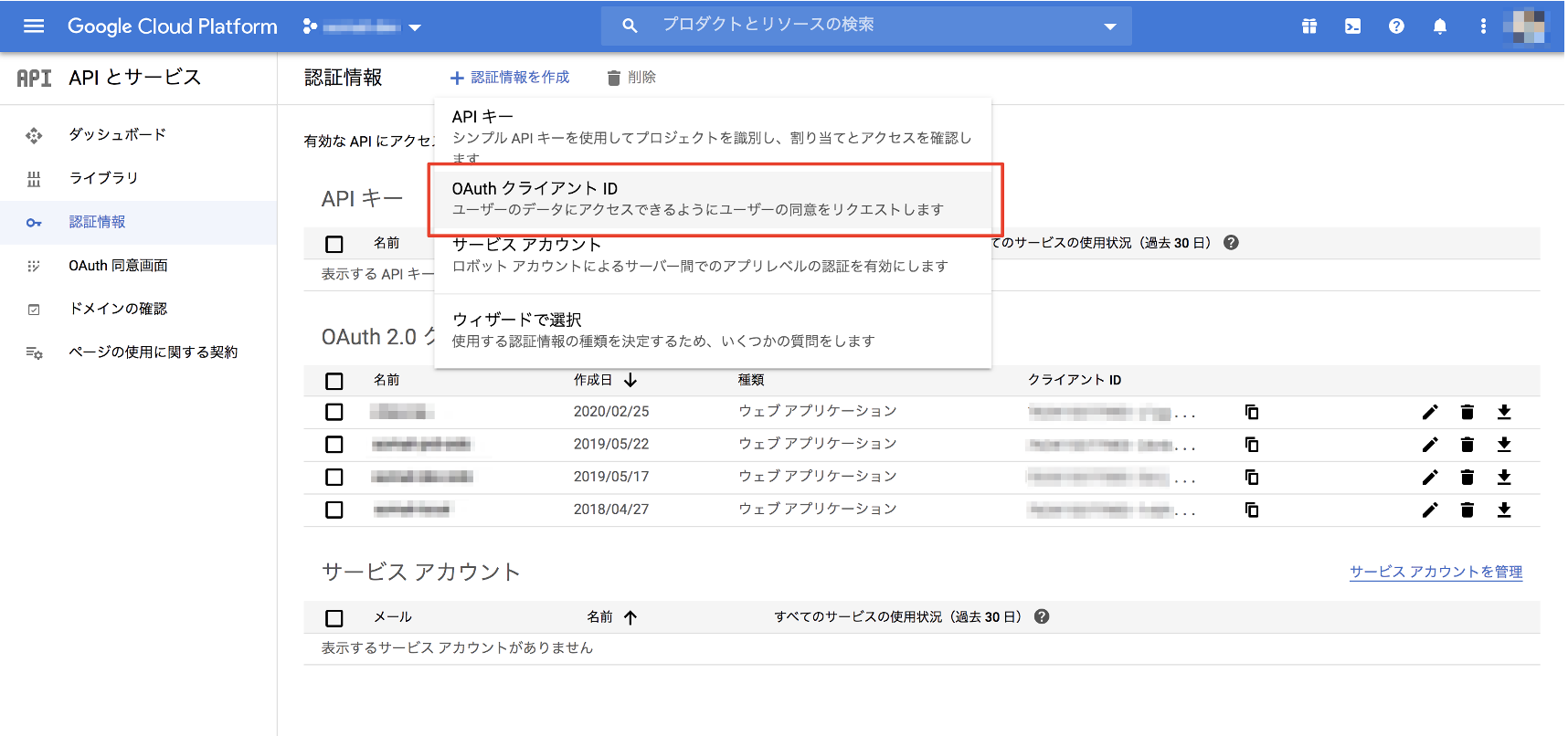The width and height of the screenshot is (1568, 736).
Task: Go to ダッシュボード in sidebar
Action: click(x=117, y=135)
